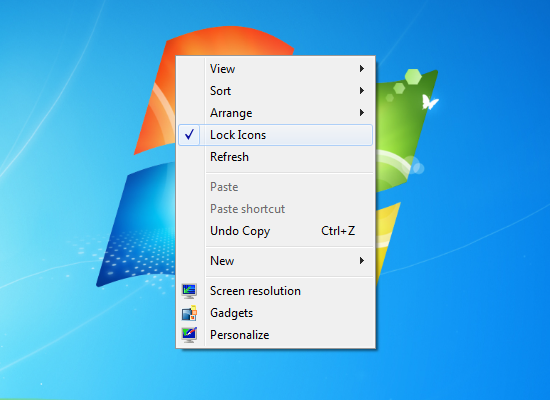Choose Refresh from the context menu
Screen dimensions: 550x400
point(275,157)
